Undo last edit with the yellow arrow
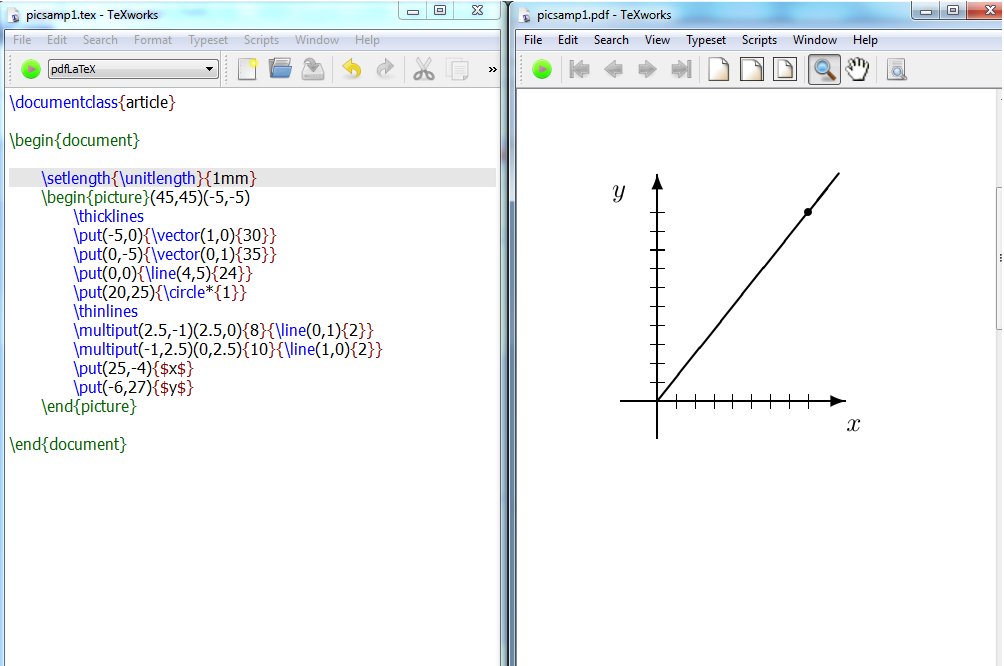 point(352,69)
